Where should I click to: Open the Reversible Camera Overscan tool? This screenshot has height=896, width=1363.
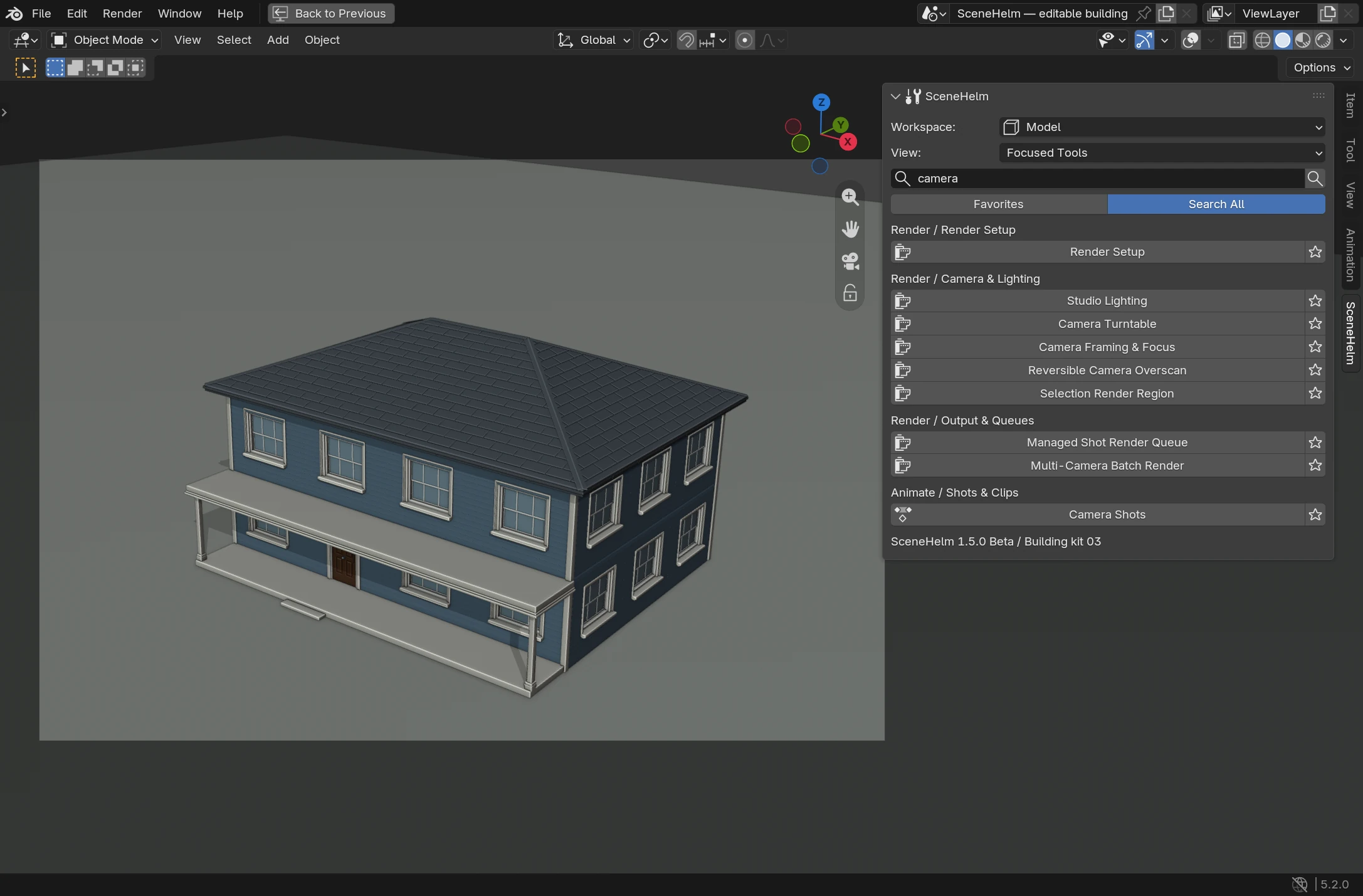[x=1097, y=370]
